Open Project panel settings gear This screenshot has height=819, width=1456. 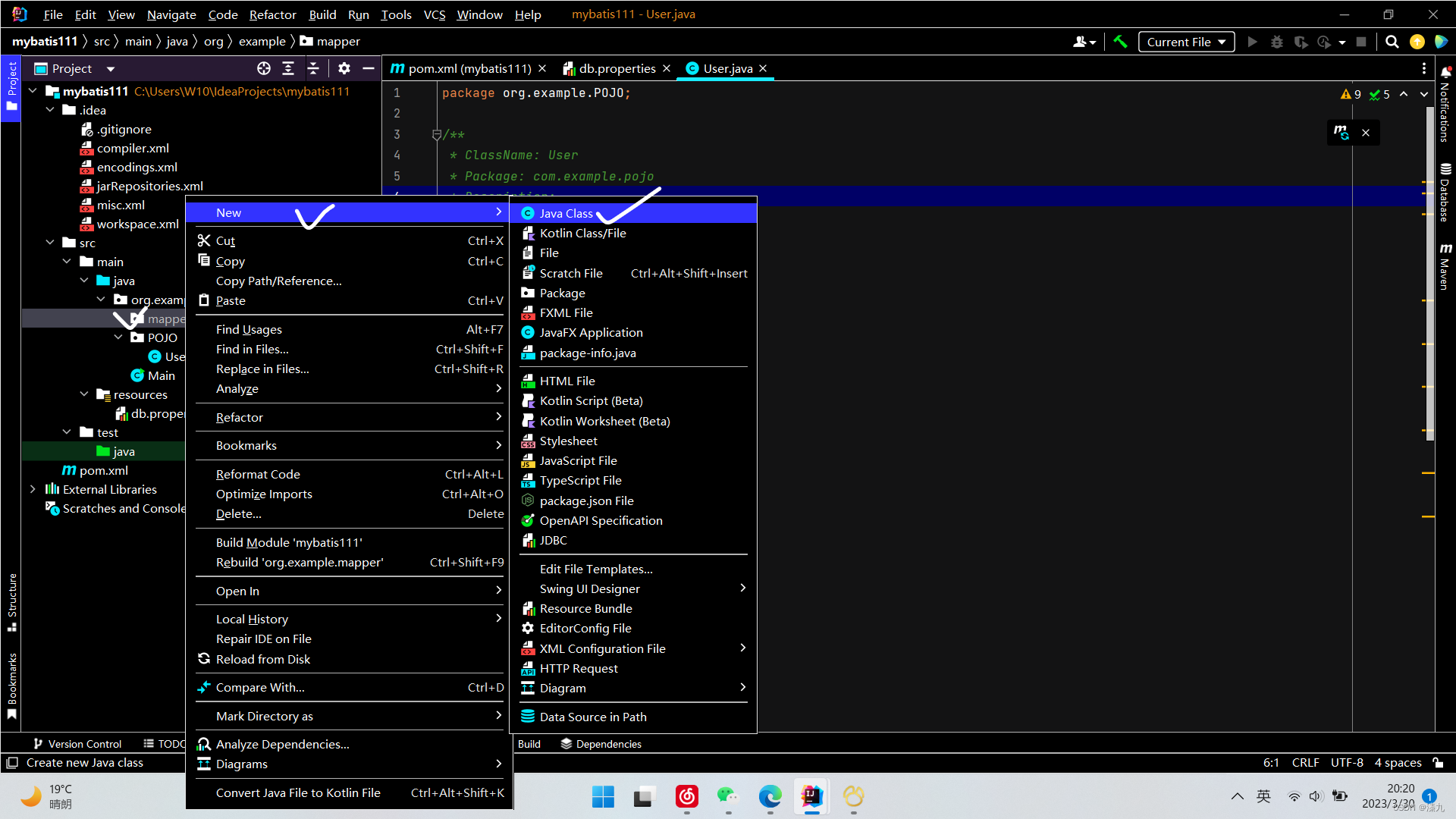[344, 68]
